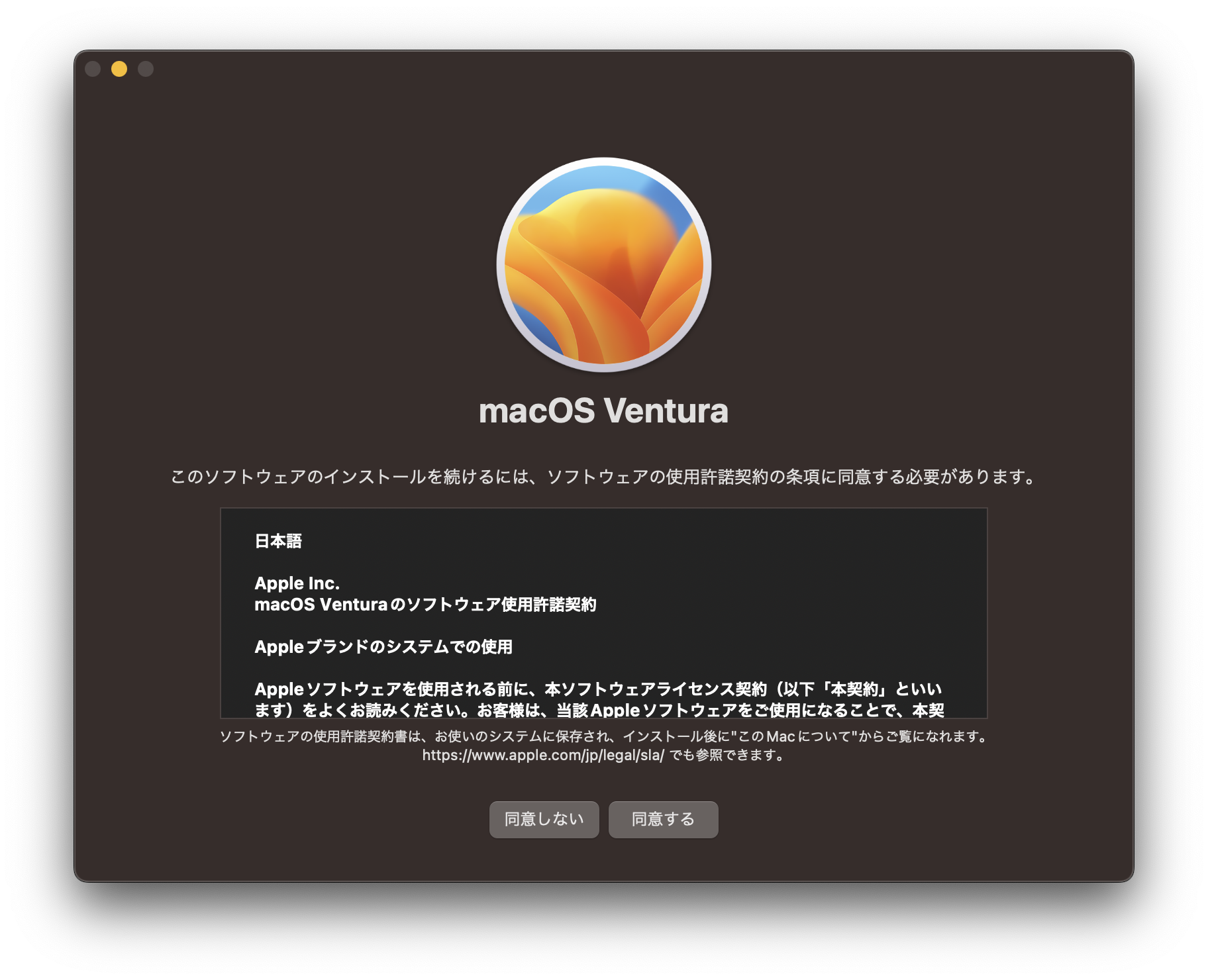
Task: Click Appleブランドのシステムでの使用 heading
Action: click(x=383, y=647)
